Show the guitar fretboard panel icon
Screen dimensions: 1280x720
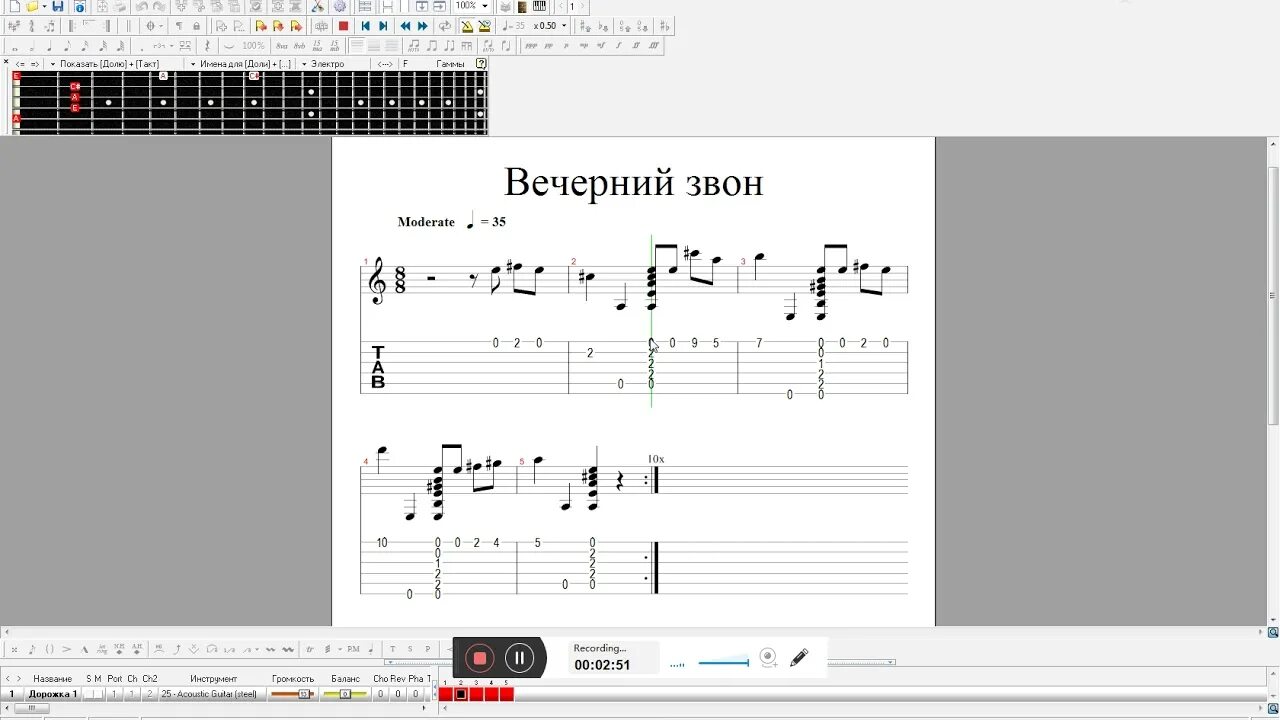tap(522, 6)
